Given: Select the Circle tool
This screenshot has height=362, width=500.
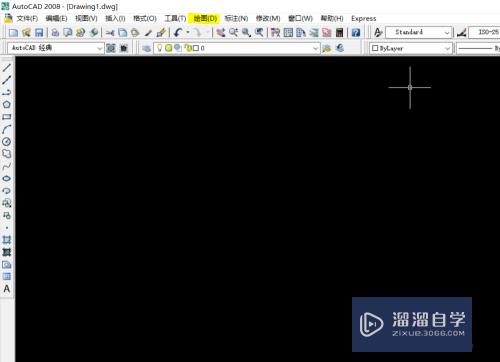Looking at the screenshot, I should (x=7, y=142).
